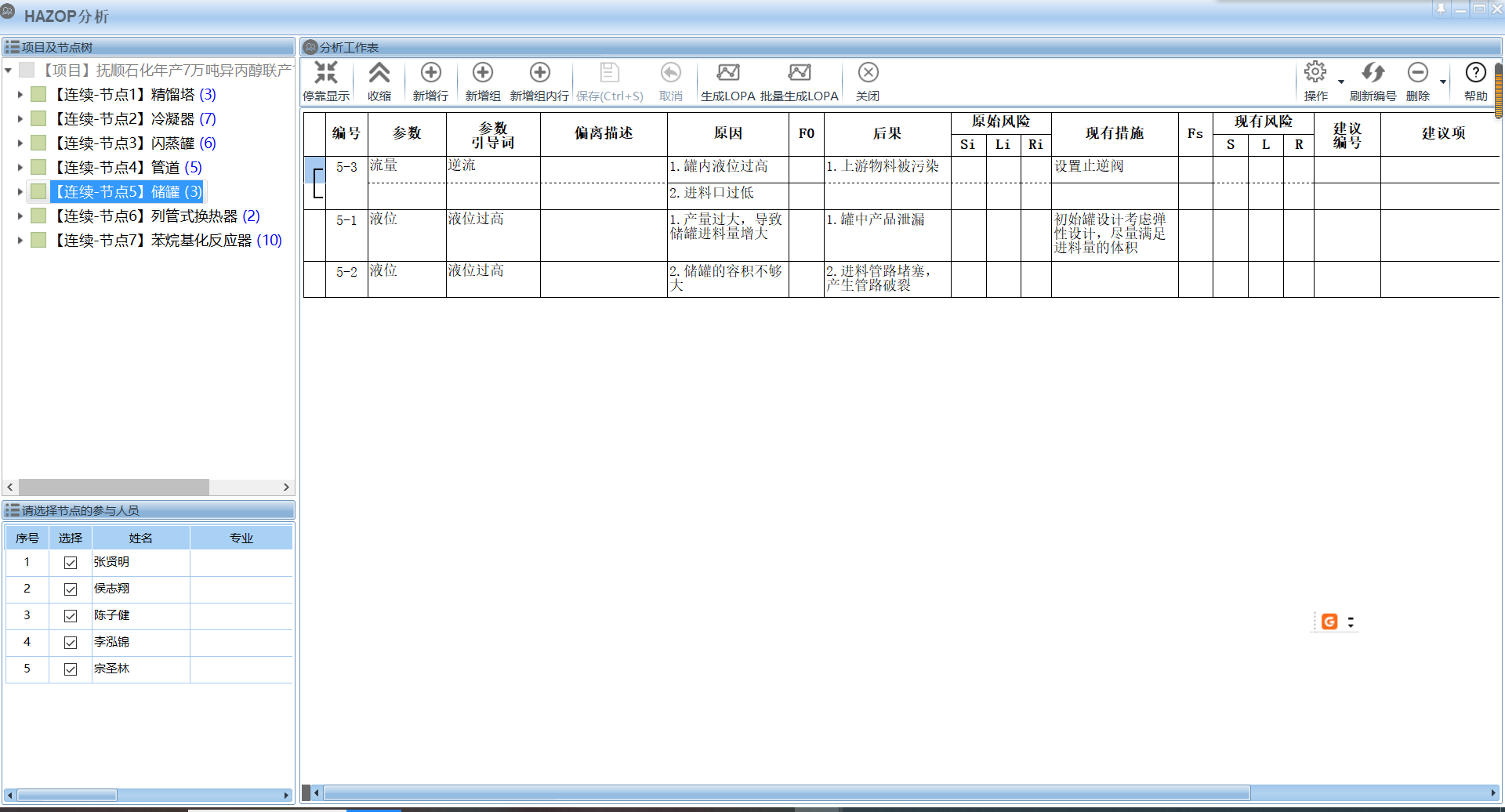Image resolution: width=1505 pixels, height=812 pixels.
Task: Click cell 1. 罐中产品泄漏
Action: pos(887,235)
